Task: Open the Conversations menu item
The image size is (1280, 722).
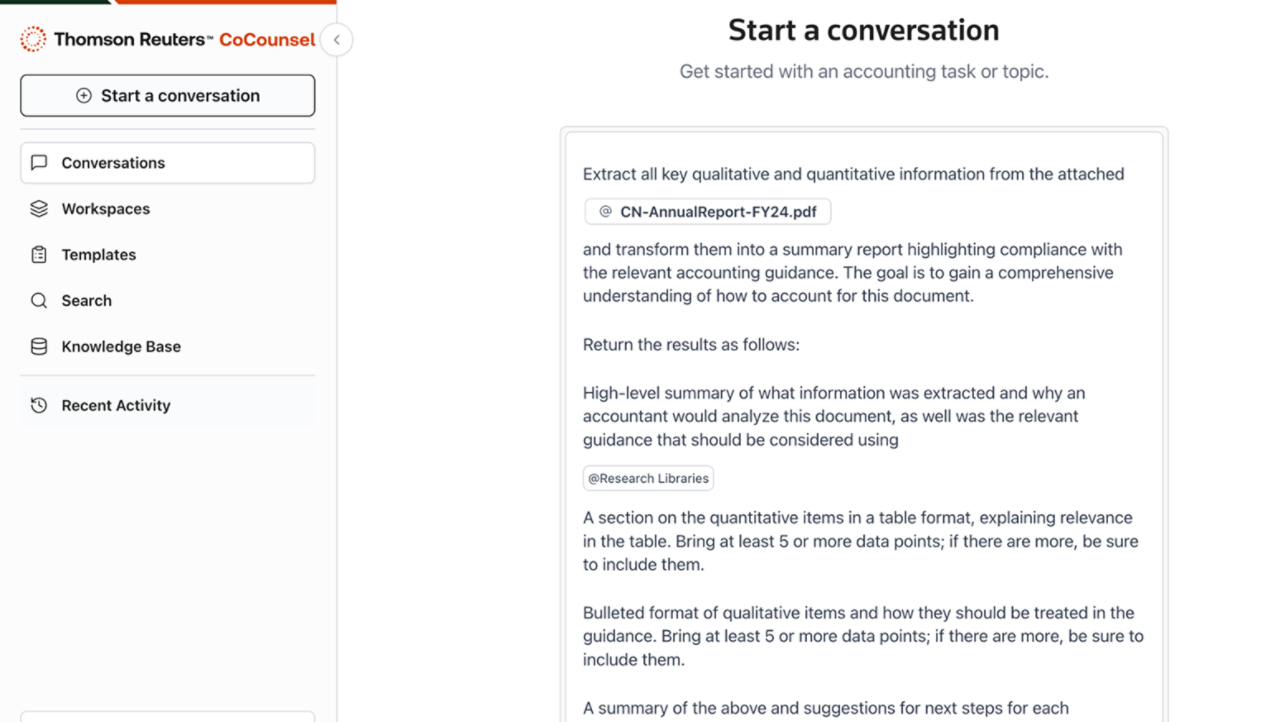Action: click(x=113, y=163)
